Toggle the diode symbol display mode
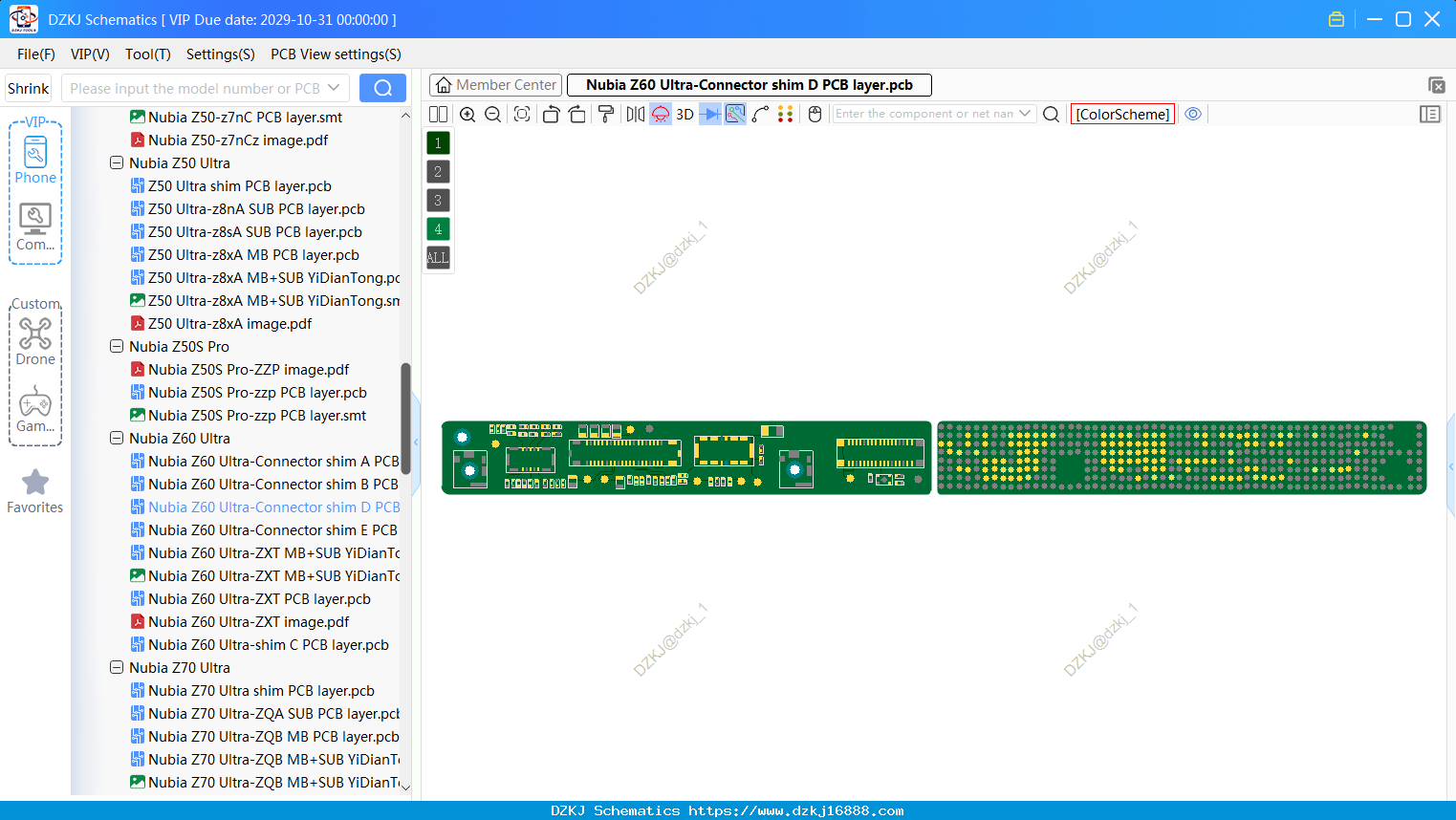The width and height of the screenshot is (1456, 820). 710,114
